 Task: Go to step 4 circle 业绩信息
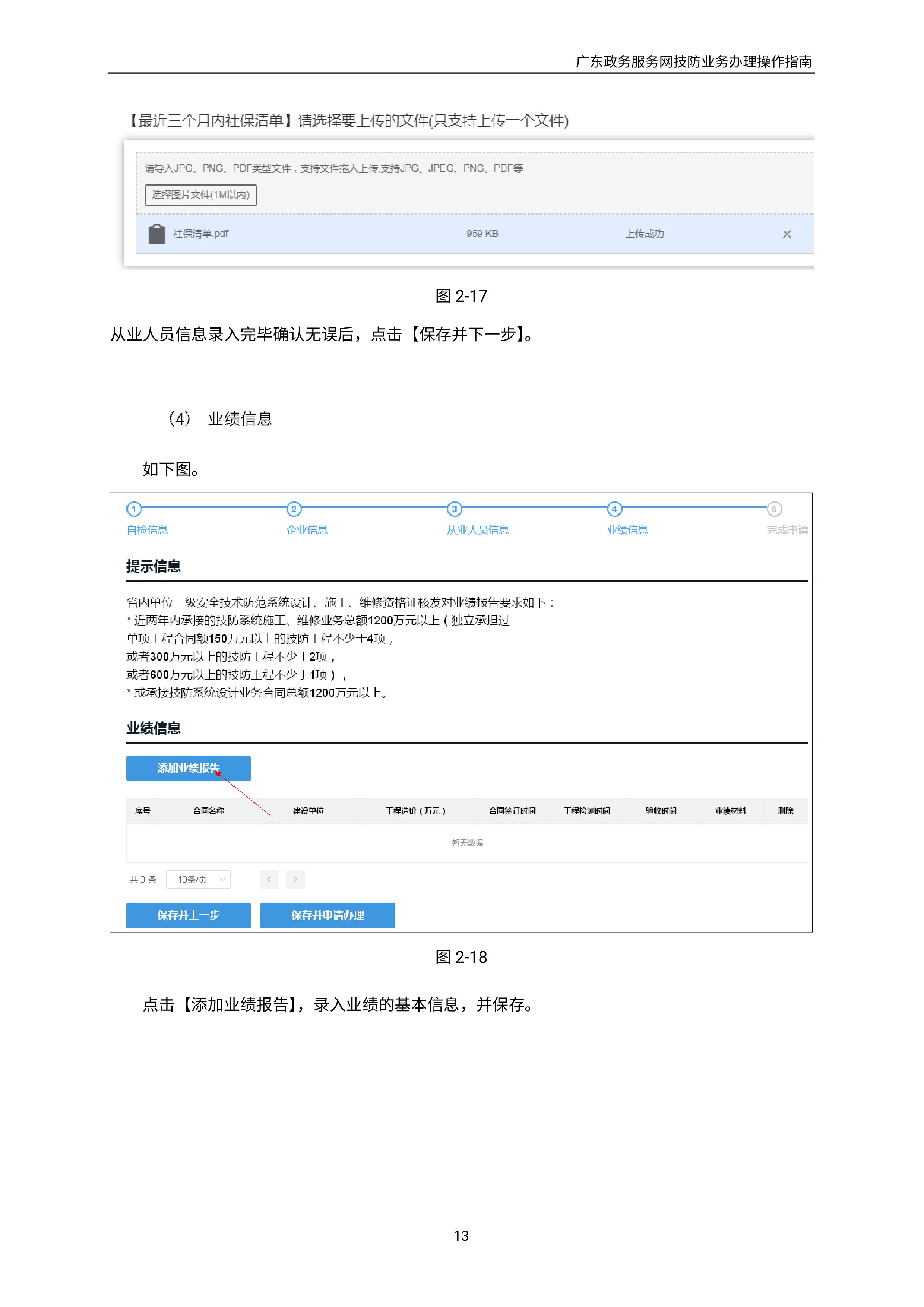[614, 508]
